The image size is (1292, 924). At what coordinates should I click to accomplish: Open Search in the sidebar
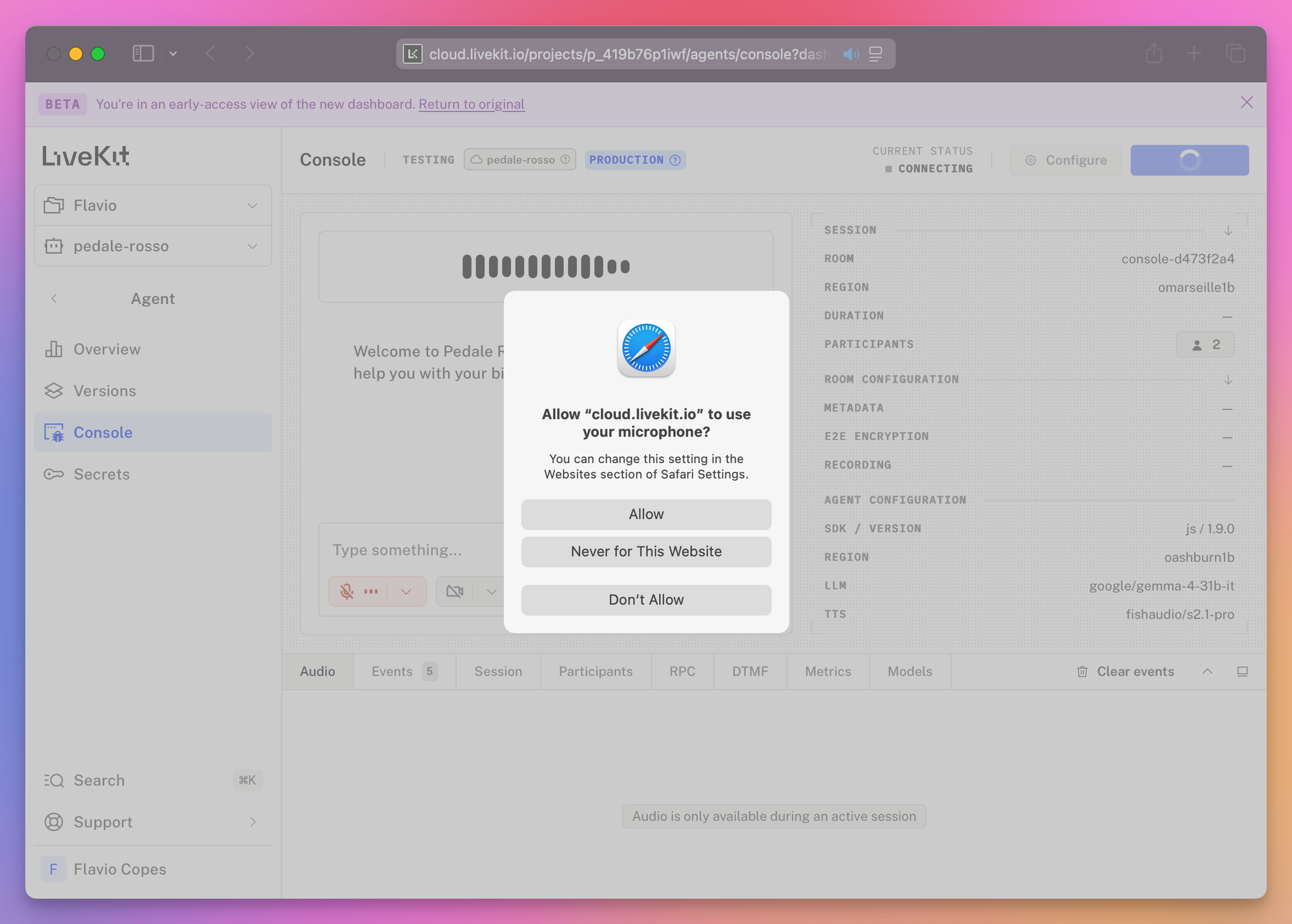pyautogui.click(x=153, y=780)
